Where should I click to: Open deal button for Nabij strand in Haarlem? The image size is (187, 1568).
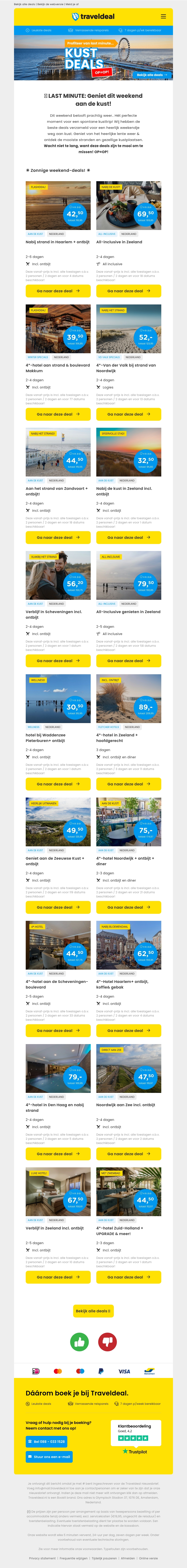(x=58, y=291)
